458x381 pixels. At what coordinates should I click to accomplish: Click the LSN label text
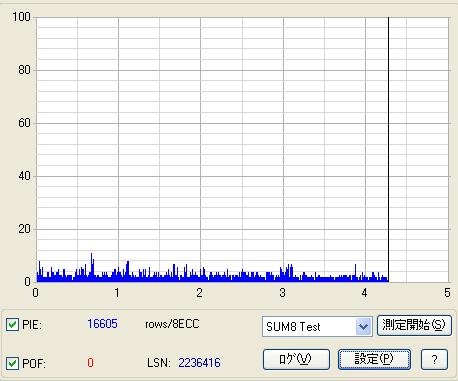[159, 363]
